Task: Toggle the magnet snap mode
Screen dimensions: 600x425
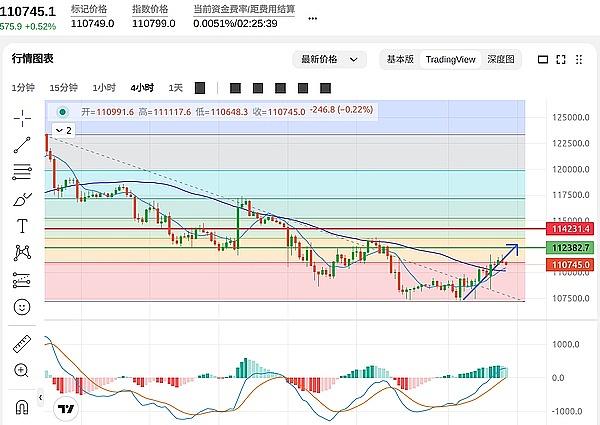Action: [22, 405]
